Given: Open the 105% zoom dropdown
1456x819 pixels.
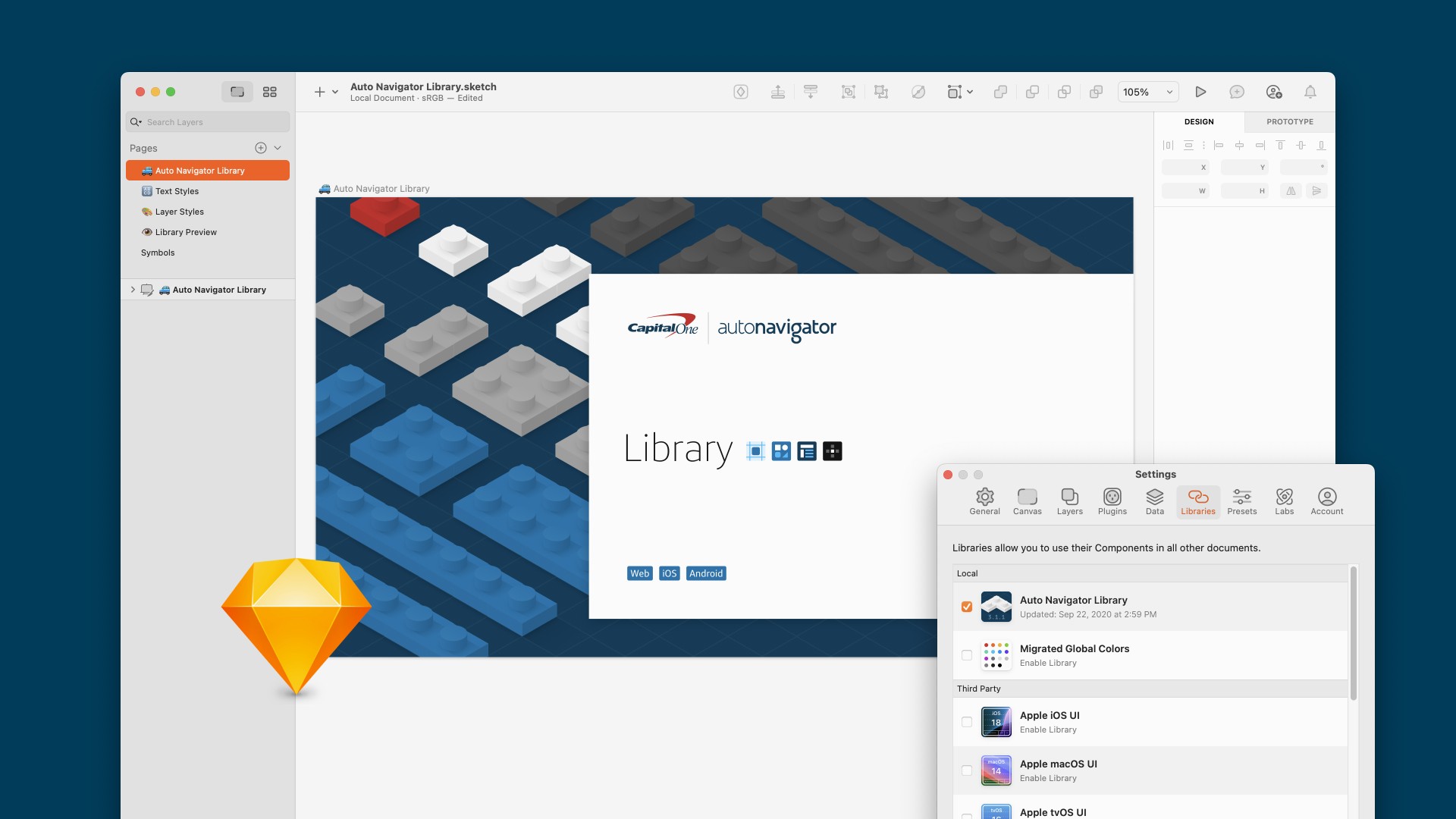Looking at the screenshot, I should point(1148,92).
